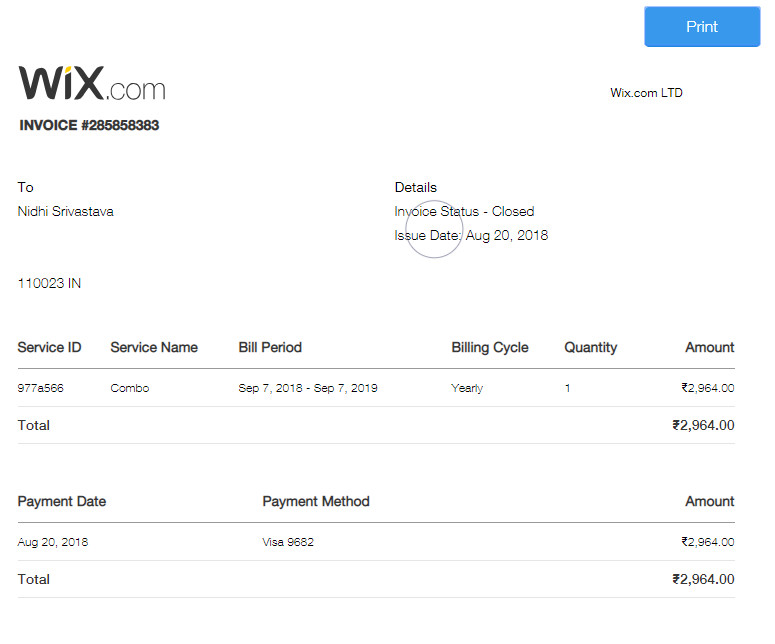Image resolution: width=775 pixels, height=644 pixels.
Task: Click the blue Print button
Action: 702,27
